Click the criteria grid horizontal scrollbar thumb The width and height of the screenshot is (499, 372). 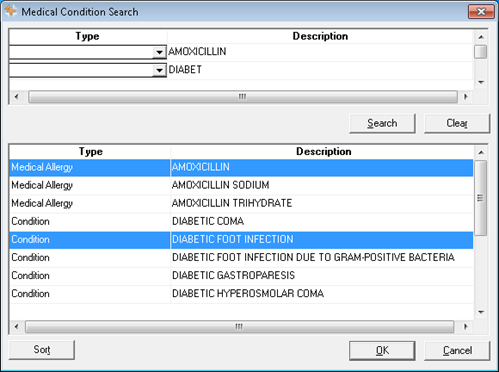tap(243, 97)
